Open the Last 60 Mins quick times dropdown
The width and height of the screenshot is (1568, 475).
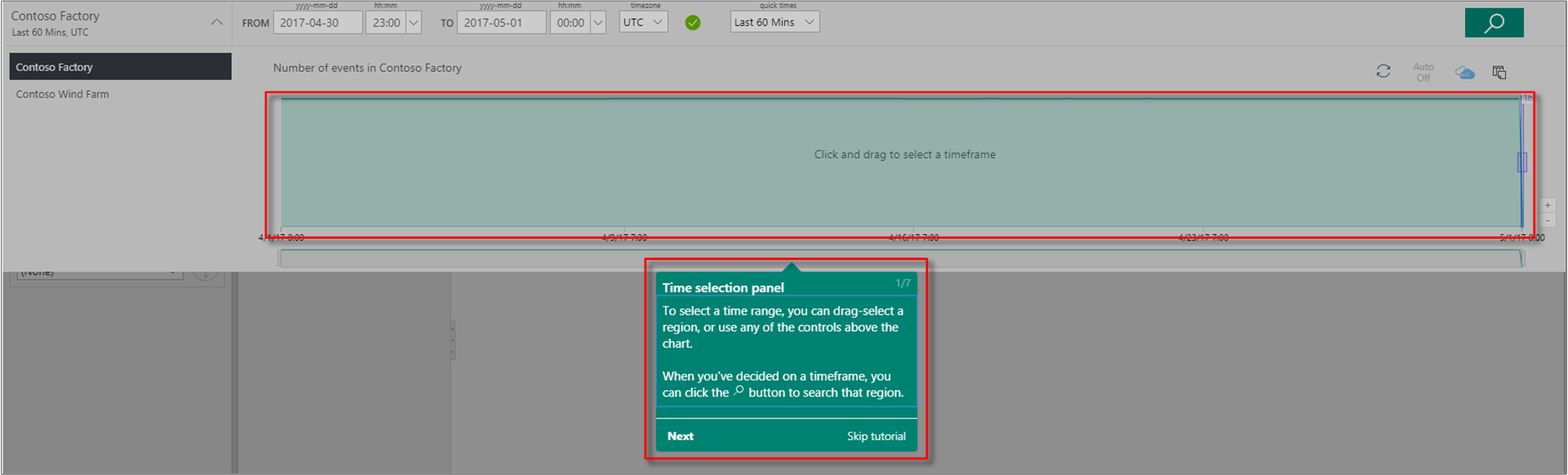click(775, 22)
